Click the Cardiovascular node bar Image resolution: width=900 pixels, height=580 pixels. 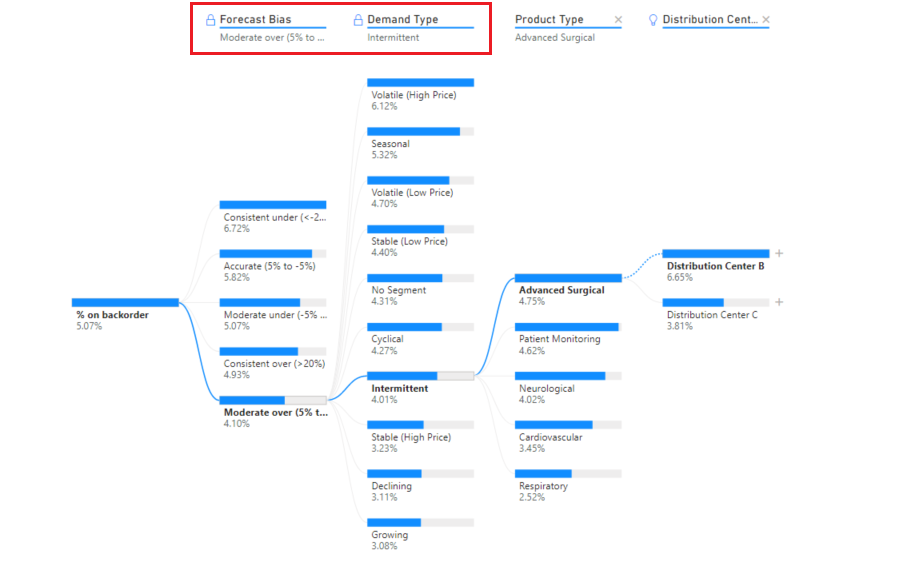click(x=568, y=425)
